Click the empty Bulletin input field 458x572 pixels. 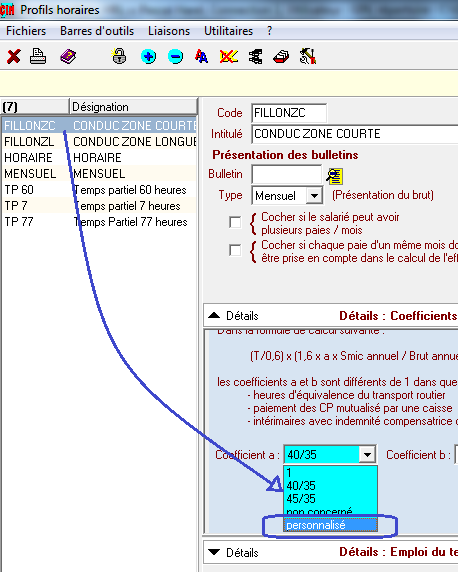pos(286,174)
